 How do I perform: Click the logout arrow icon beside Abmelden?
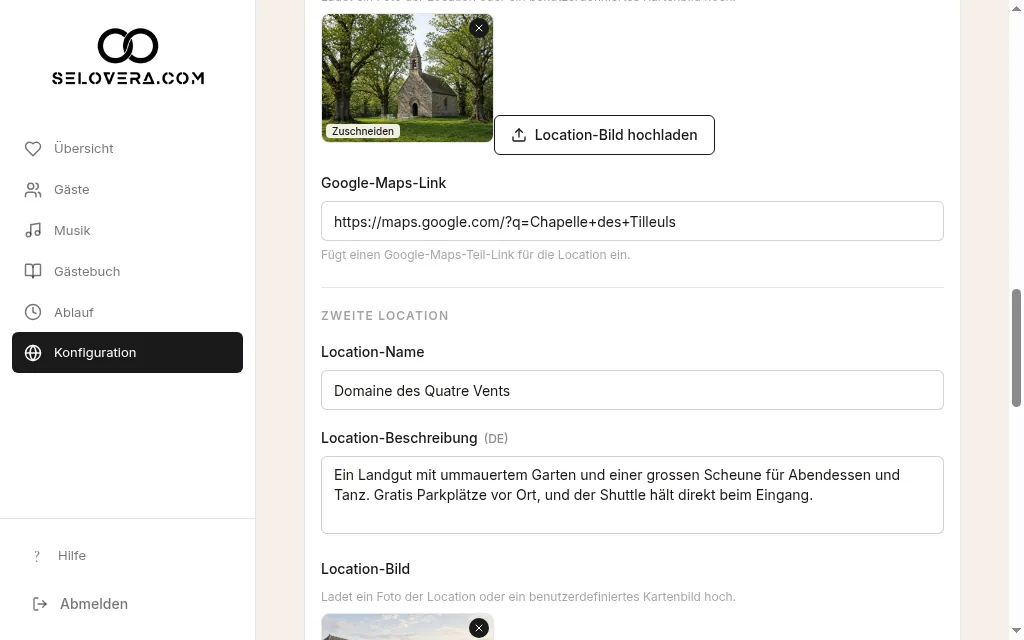pyautogui.click(x=40, y=604)
